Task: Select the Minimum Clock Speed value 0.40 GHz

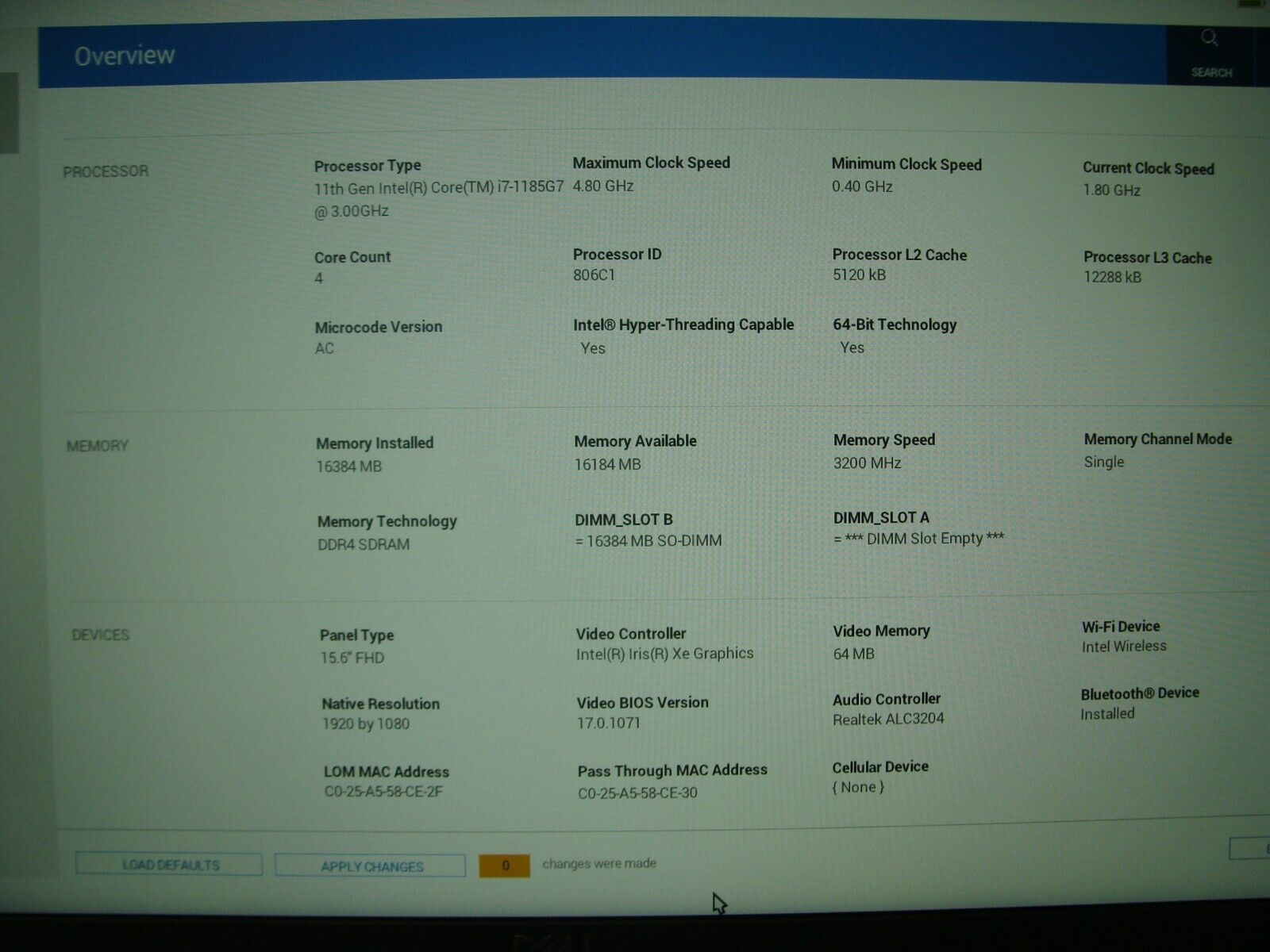Action: [x=862, y=186]
